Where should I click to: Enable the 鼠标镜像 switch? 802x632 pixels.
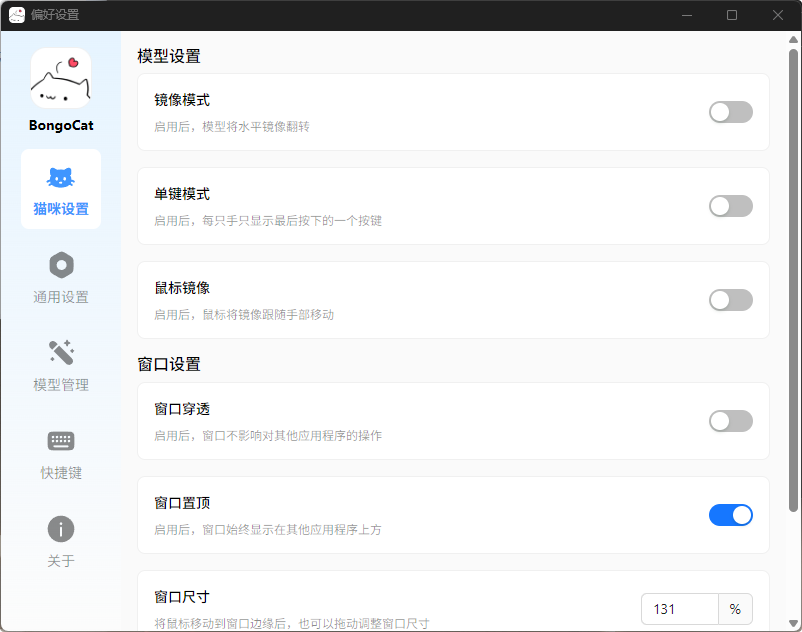click(731, 300)
